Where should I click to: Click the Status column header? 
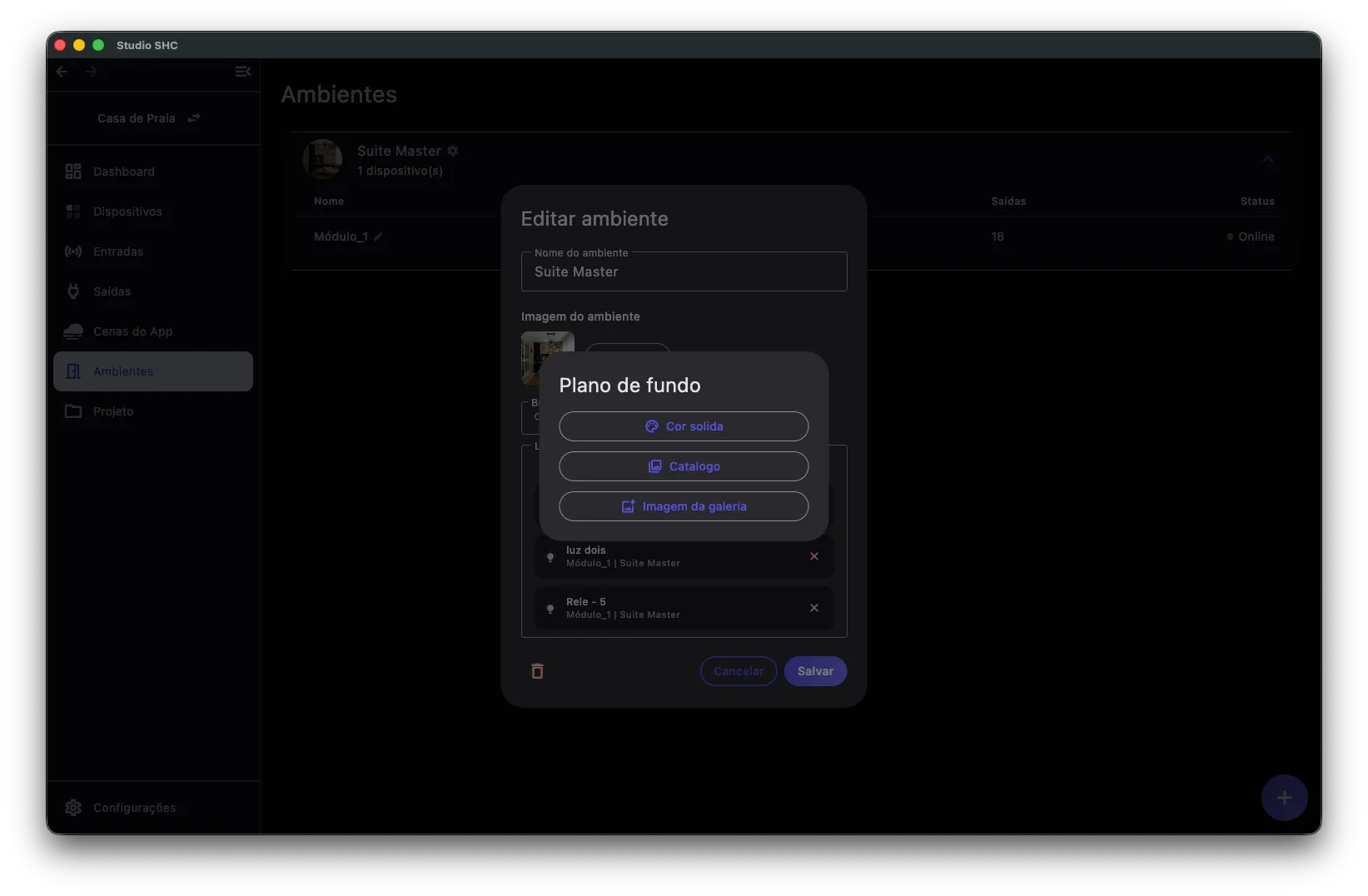point(1257,202)
